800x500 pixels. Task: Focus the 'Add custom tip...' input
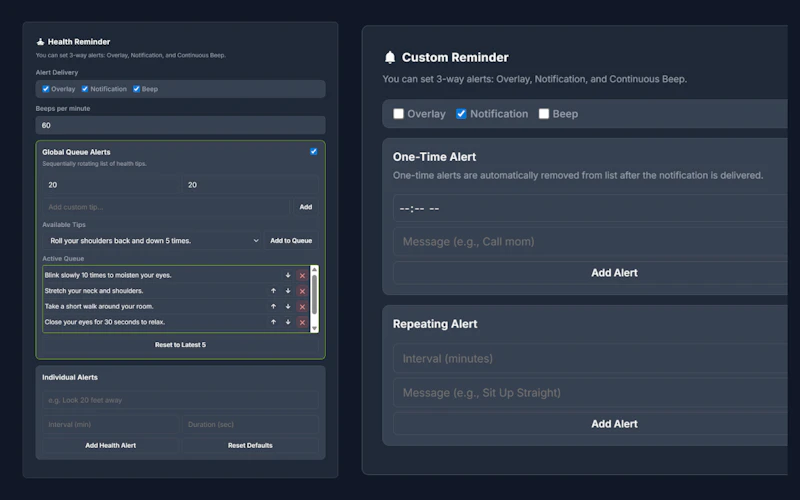click(166, 207)
